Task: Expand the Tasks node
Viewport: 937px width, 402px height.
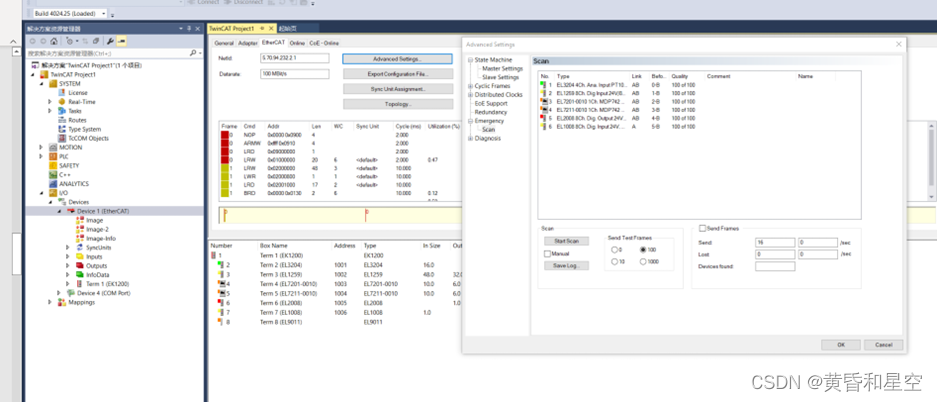Action: [50, 111]
